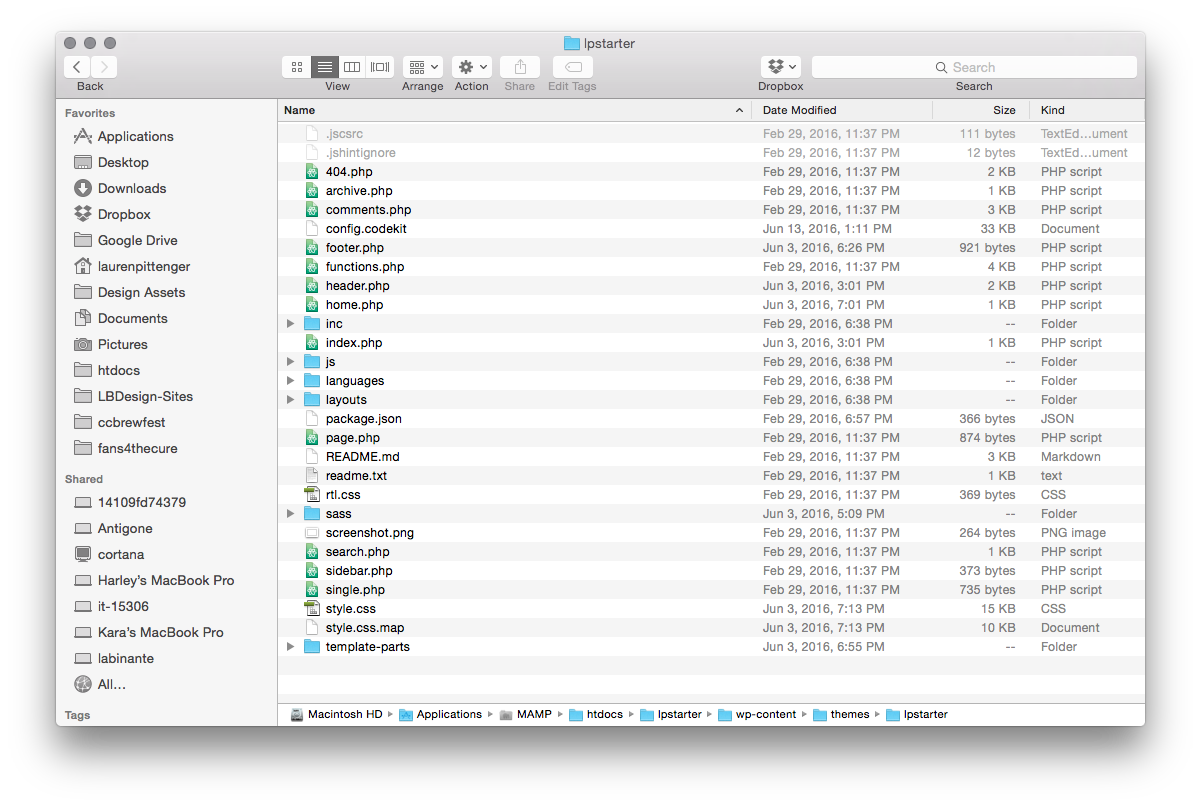Expand the sass folder
The height and width of the screenshot is (806, 1201).
[x=291, y=514]
